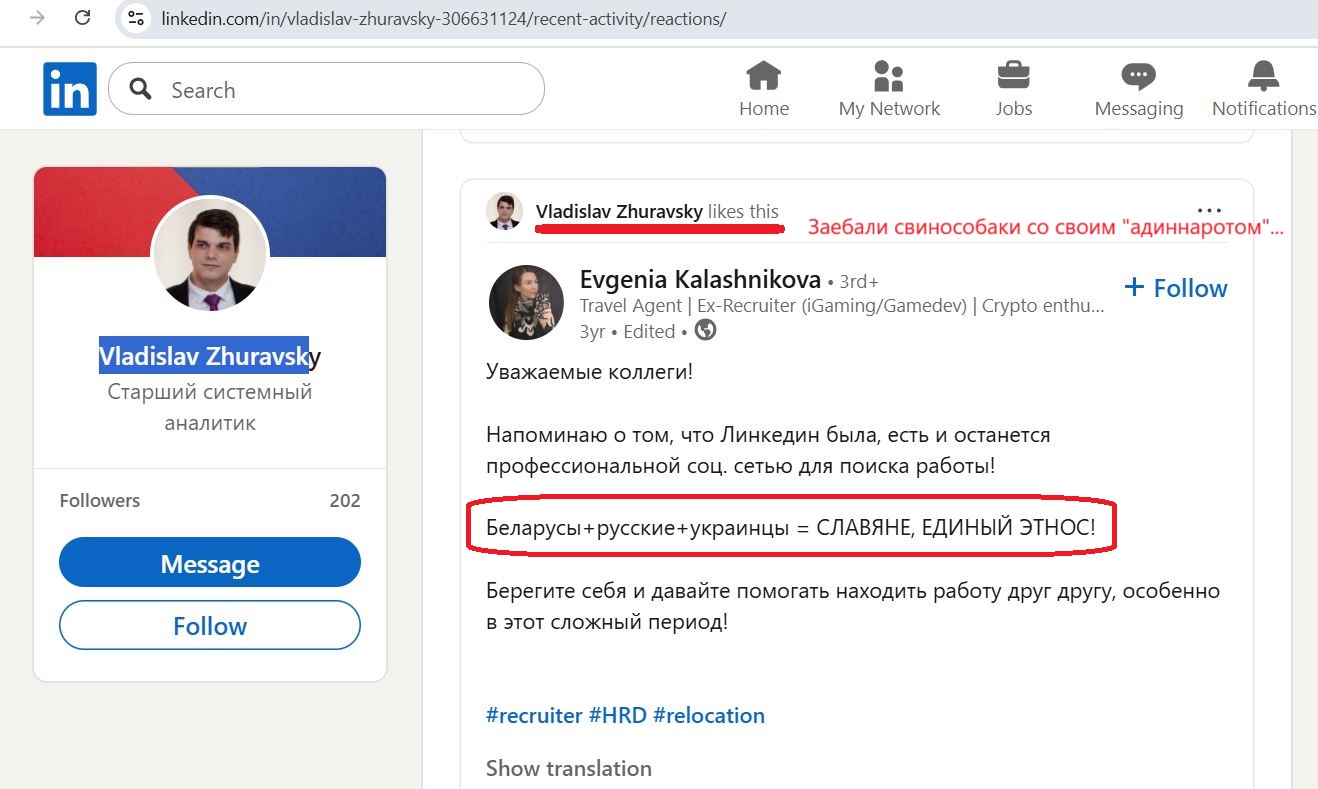1318x789 pixels.
Task: Open site information icon in address bar
Action: click(x=136, y=18)
